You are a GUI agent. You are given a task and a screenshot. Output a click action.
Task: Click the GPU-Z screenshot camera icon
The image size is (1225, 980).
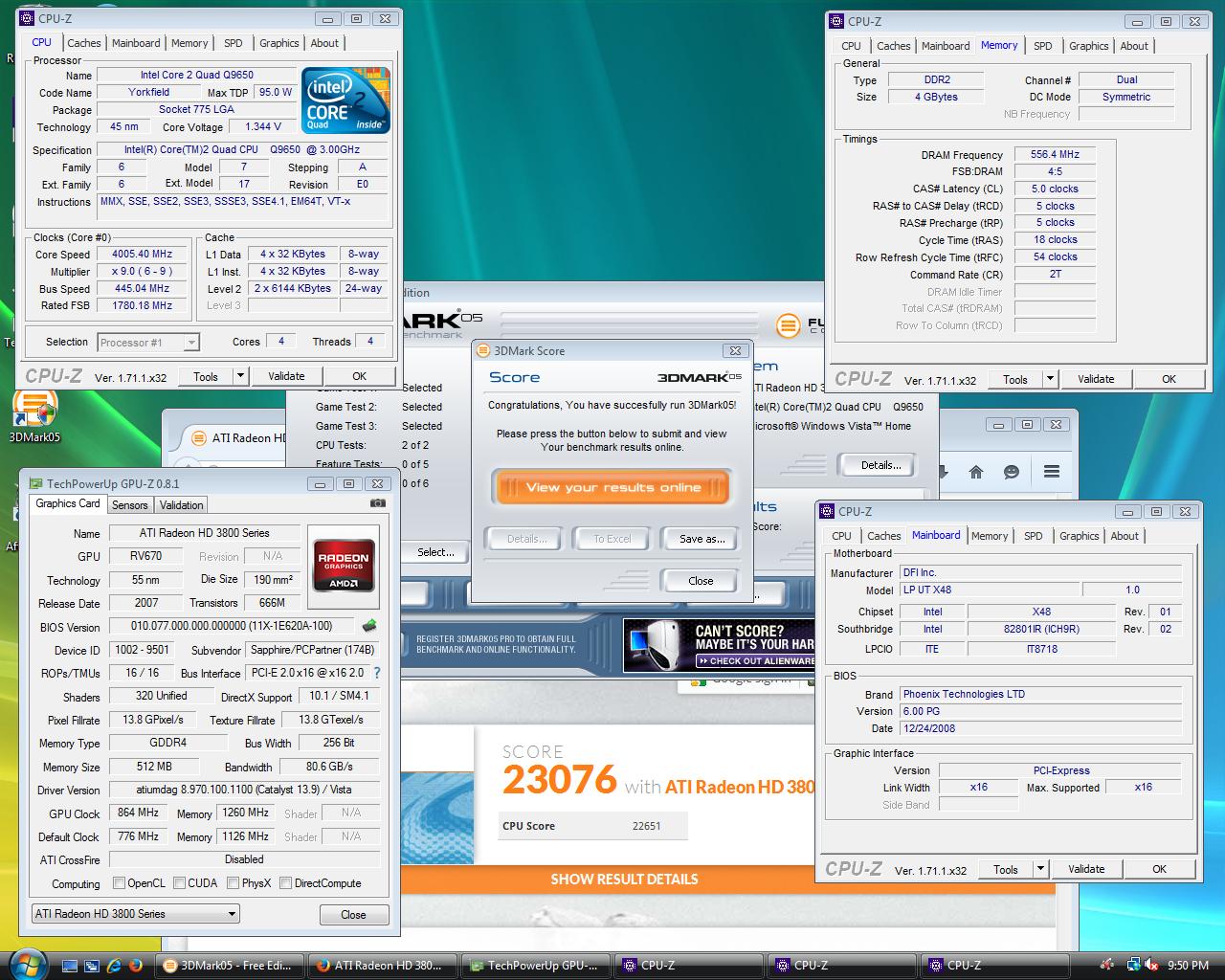pos(378,503)
